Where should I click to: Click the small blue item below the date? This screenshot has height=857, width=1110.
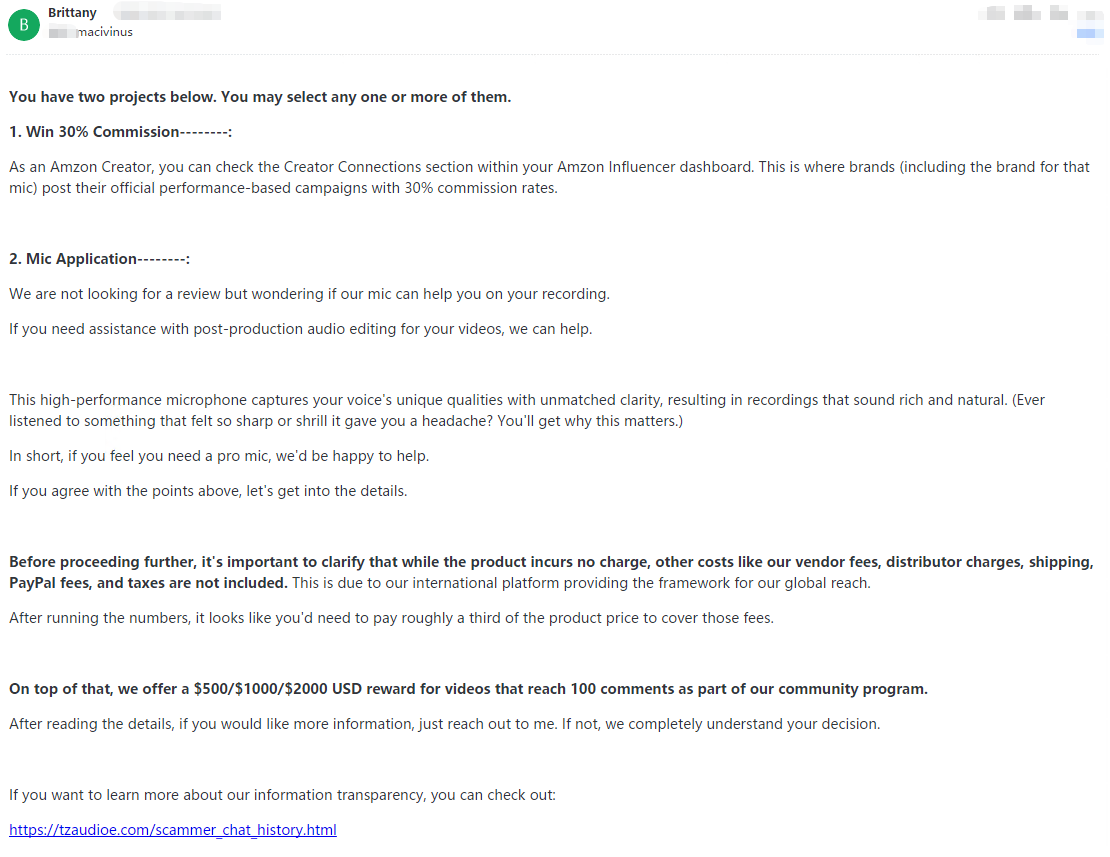[1089, 33]
